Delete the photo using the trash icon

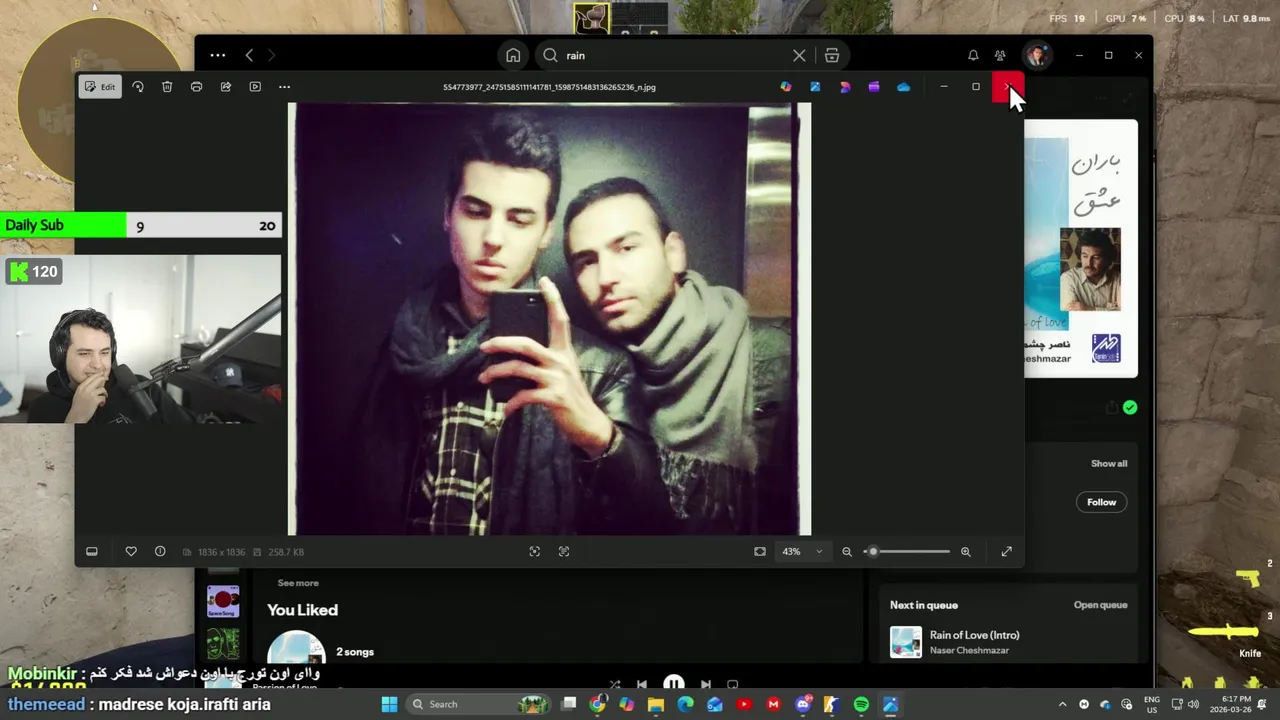(167, 87)
